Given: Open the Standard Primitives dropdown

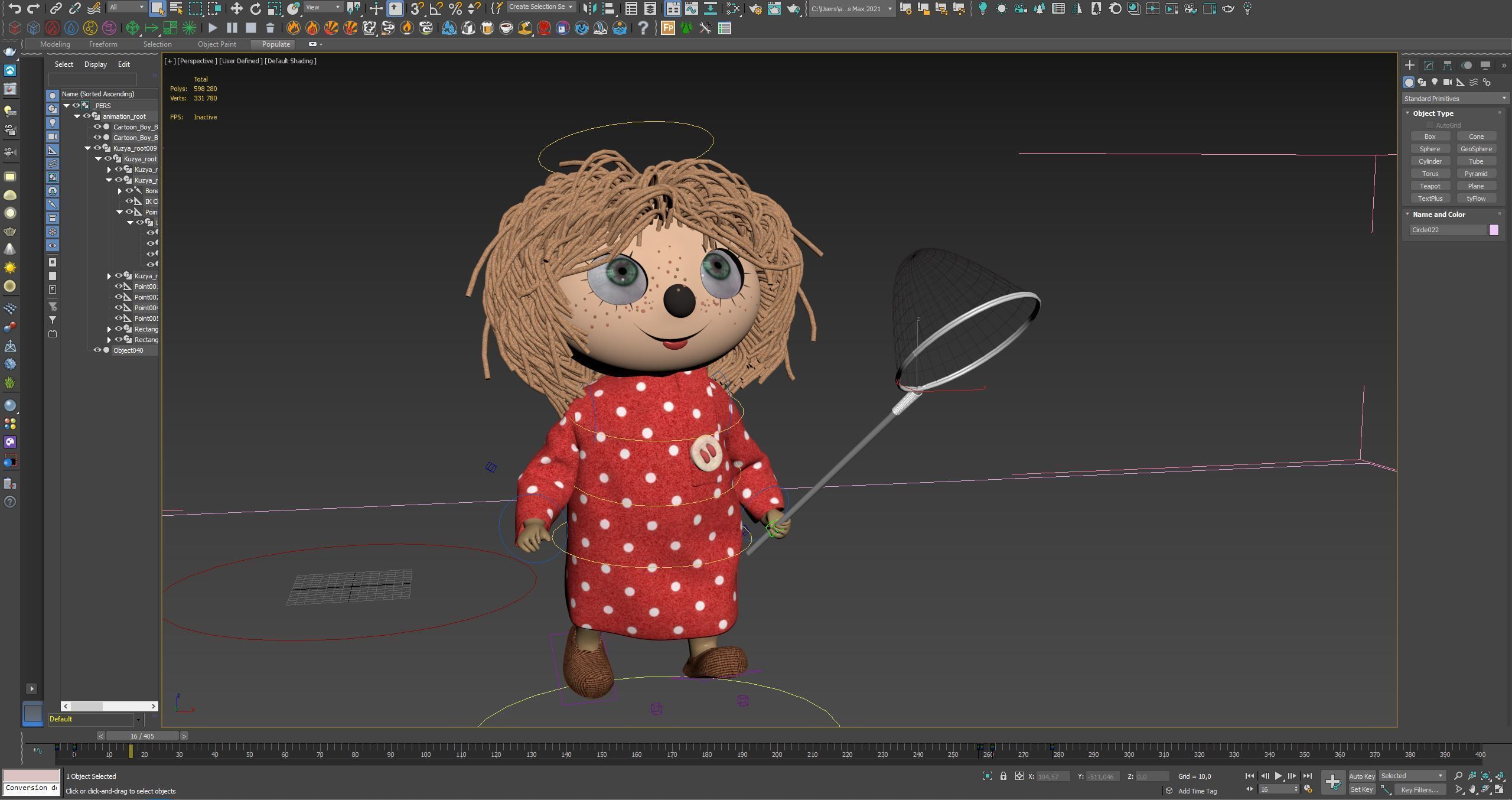Looking at the screenshot, I should (x=1455, y=98).
